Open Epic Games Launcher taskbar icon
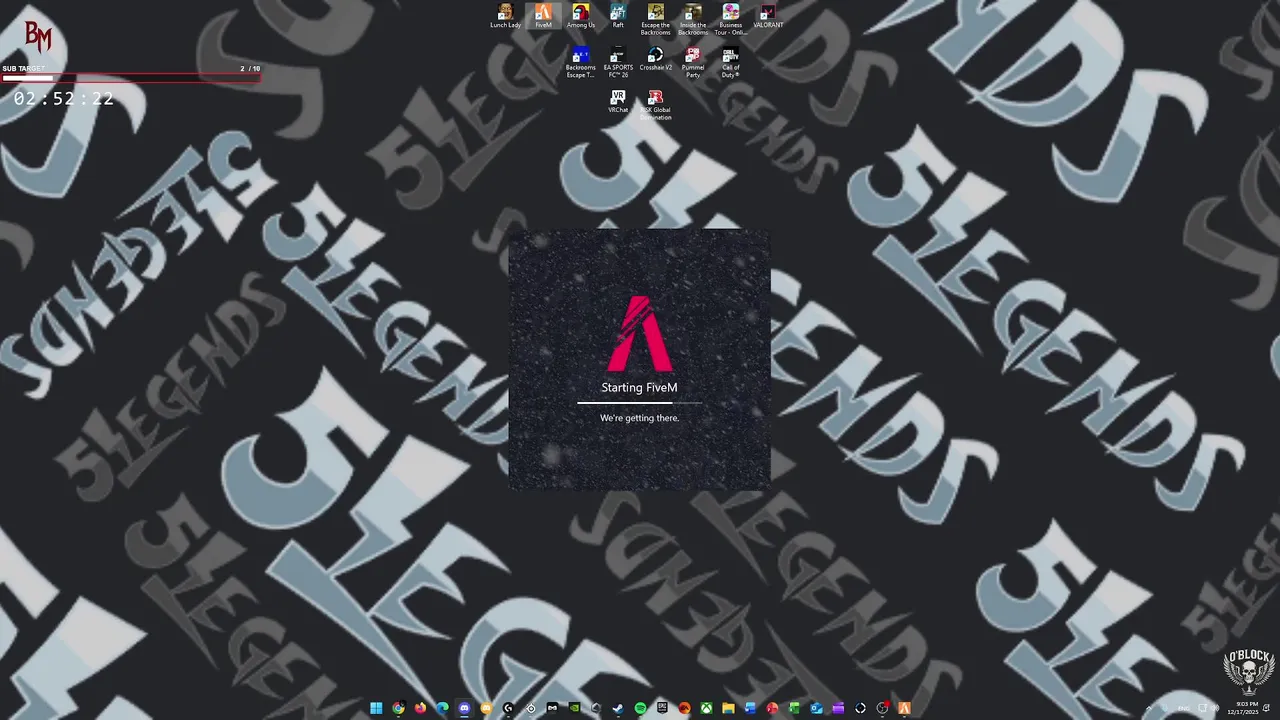Viewport: 1280px width, 720px height. (662, 708)
